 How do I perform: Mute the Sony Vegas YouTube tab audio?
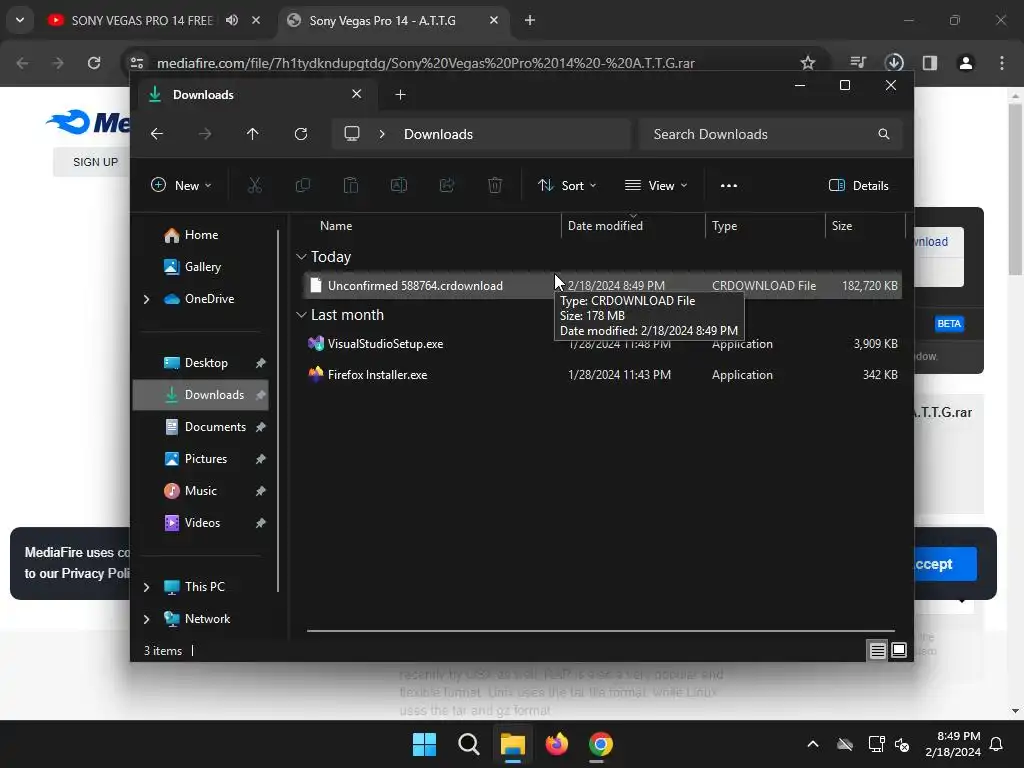click(232, 20)
